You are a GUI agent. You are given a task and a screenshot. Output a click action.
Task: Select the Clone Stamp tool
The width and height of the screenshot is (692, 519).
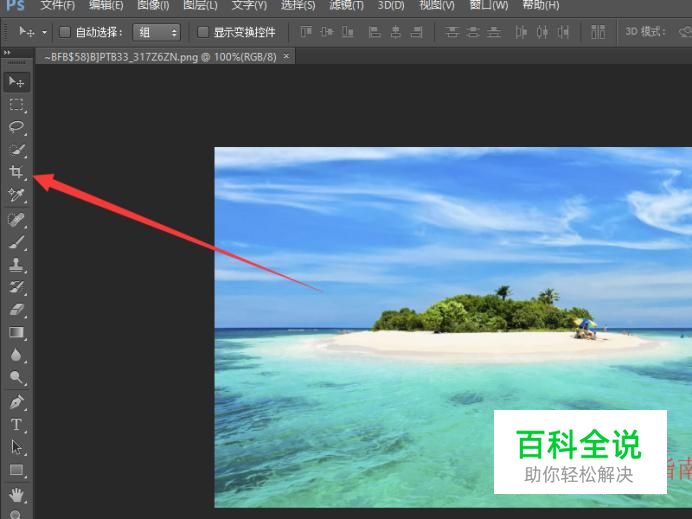[16, 264]
